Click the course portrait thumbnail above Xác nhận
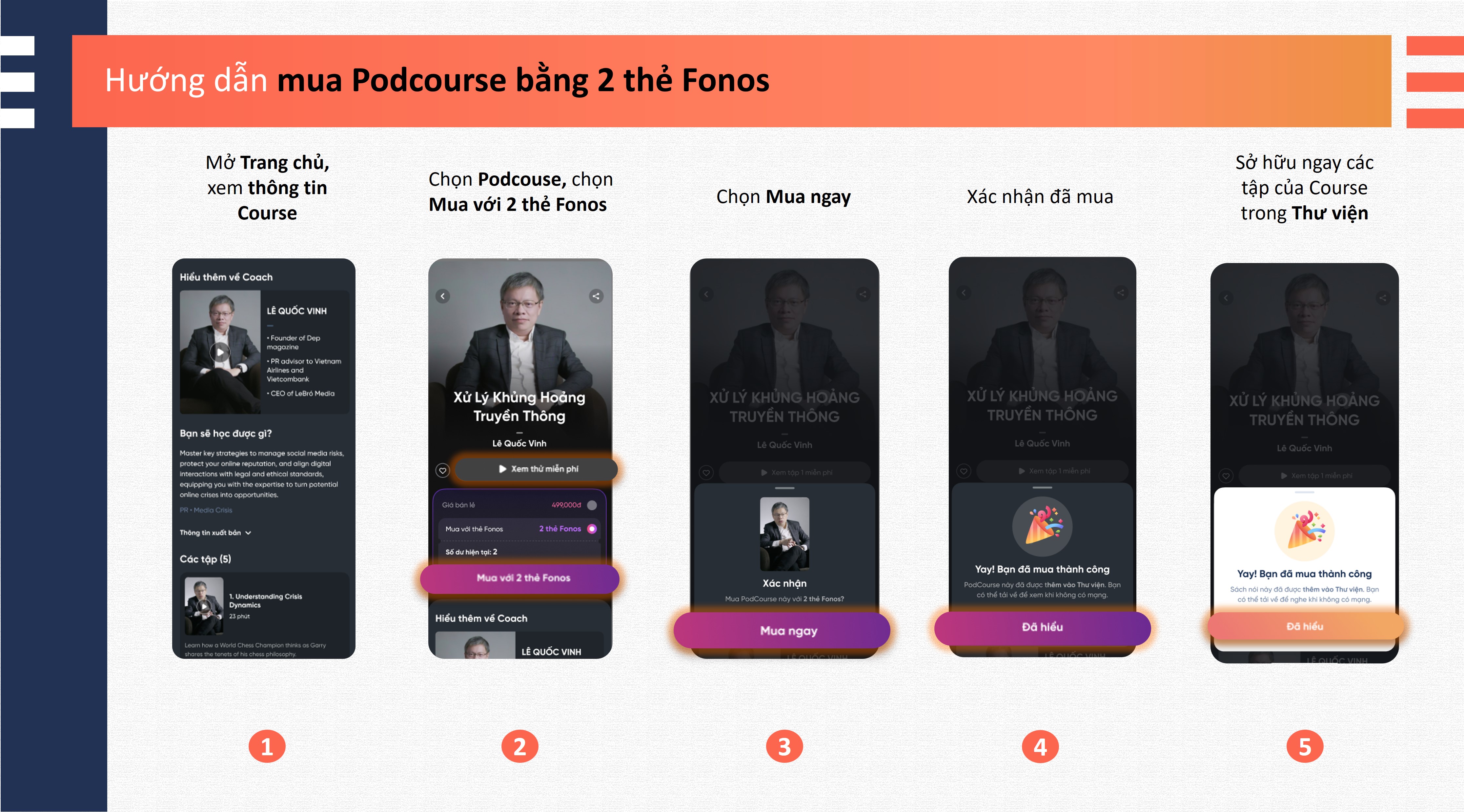The width and height of the screenshot is (1464, 812). tap(784, 534)
